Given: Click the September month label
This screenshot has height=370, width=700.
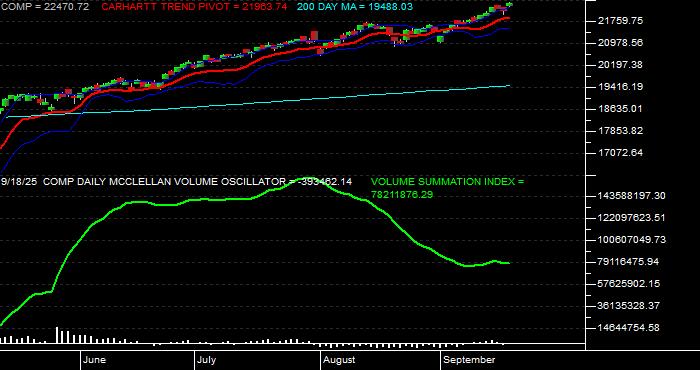Looking at the screenshot, I should (469, 360).
